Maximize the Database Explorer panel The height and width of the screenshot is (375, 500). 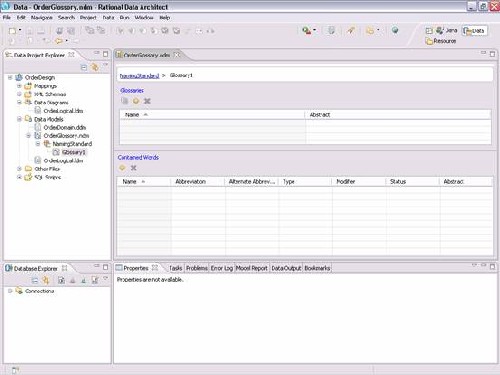[x=105, y=267]
